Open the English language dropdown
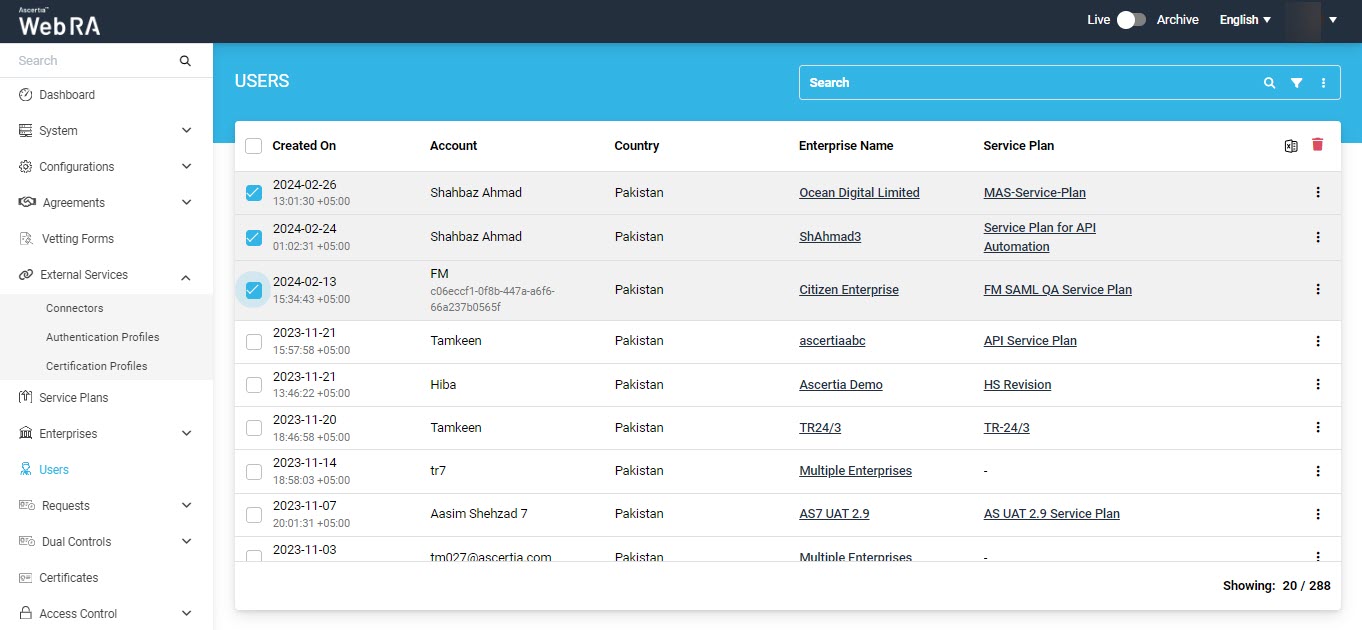1362x630 pixels. (x=1245, y=20)
